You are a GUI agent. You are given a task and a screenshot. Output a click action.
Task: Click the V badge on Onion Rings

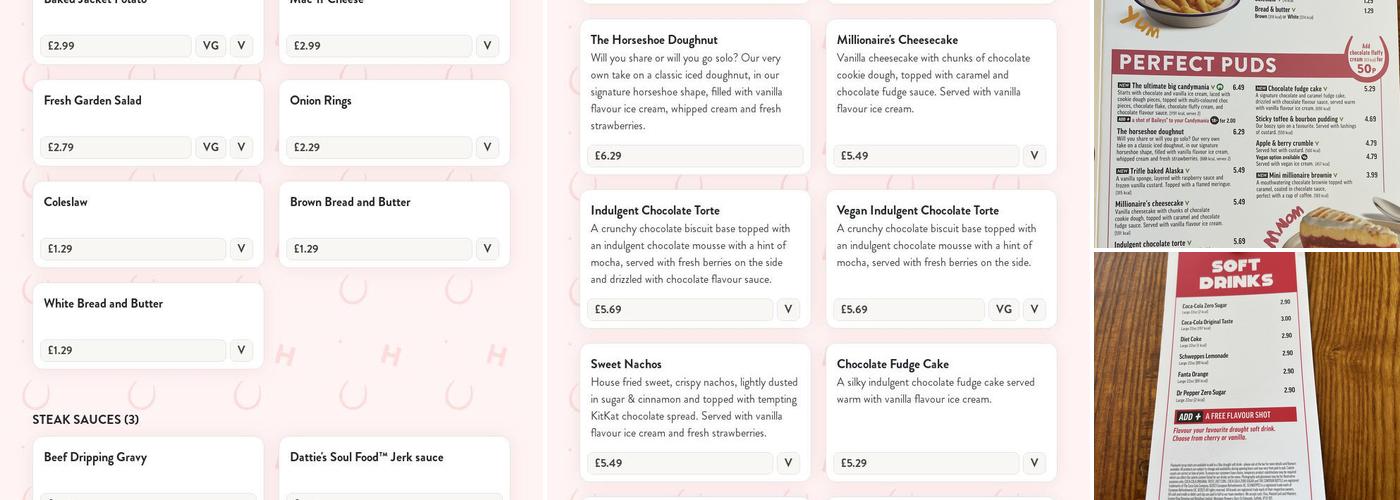pyautogui.click(x=487, y=147)
